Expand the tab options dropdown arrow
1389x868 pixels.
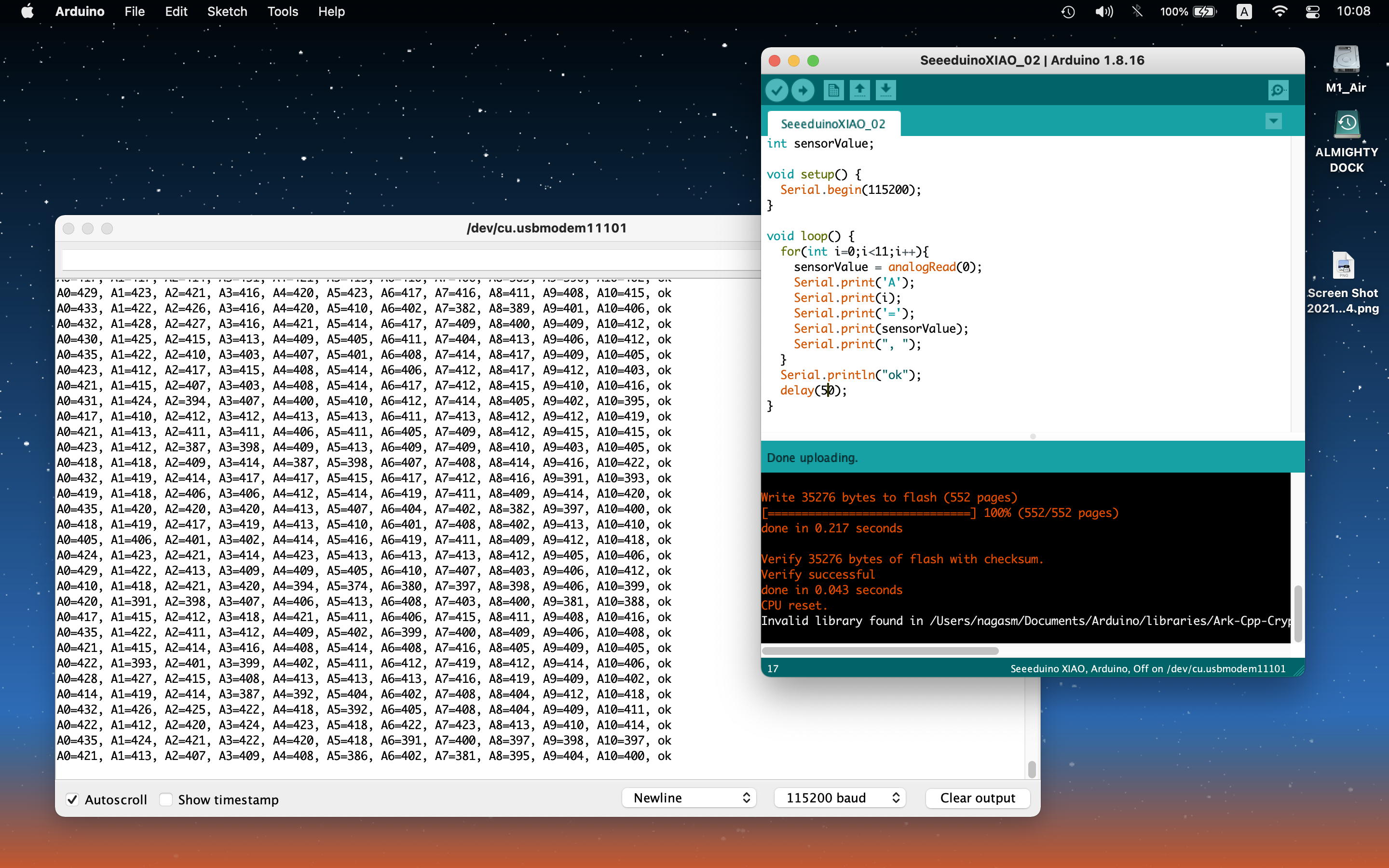(1273, 121)
